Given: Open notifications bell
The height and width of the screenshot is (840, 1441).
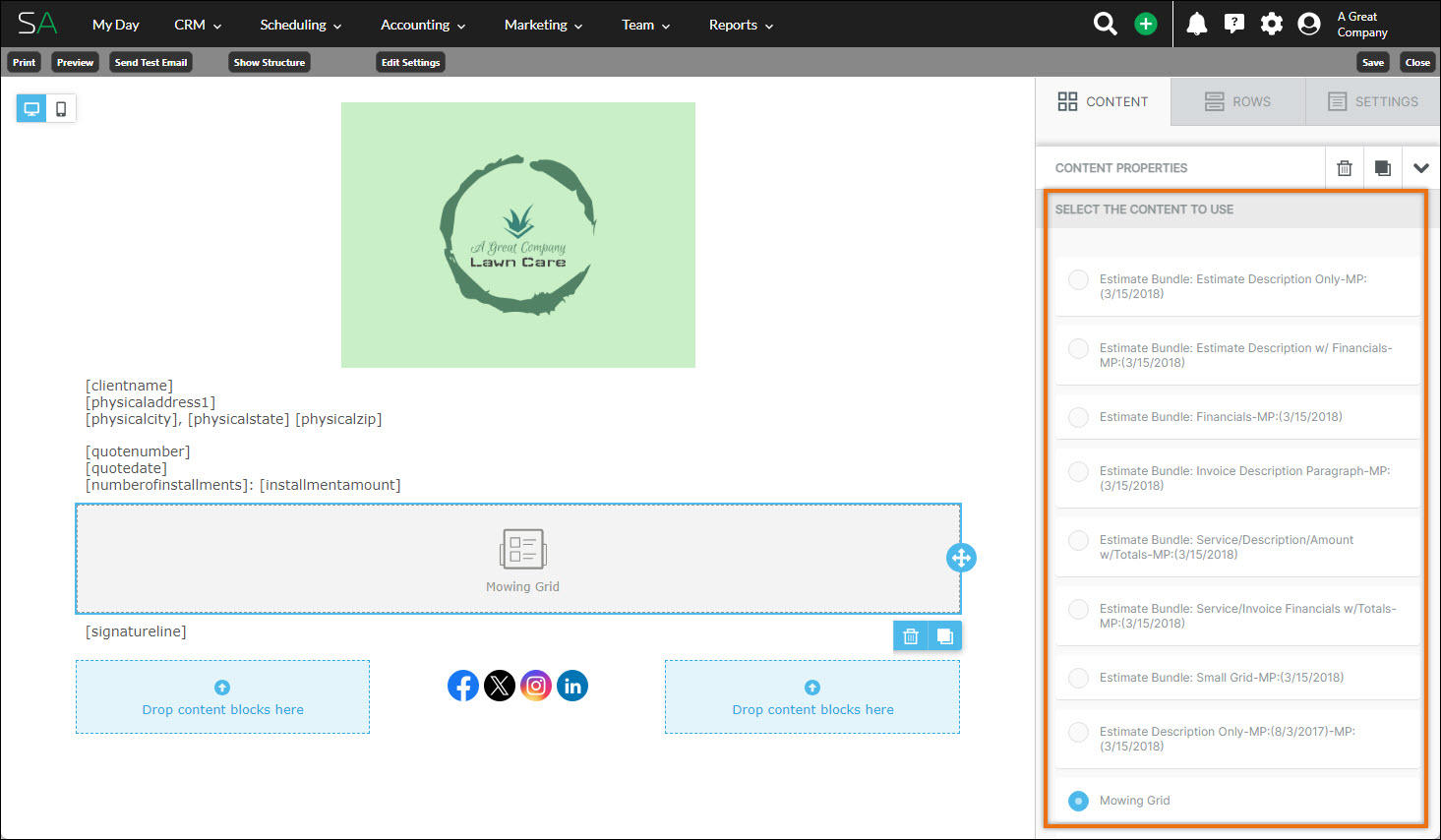Looking at the screenshot, I should click(1196, 23).
